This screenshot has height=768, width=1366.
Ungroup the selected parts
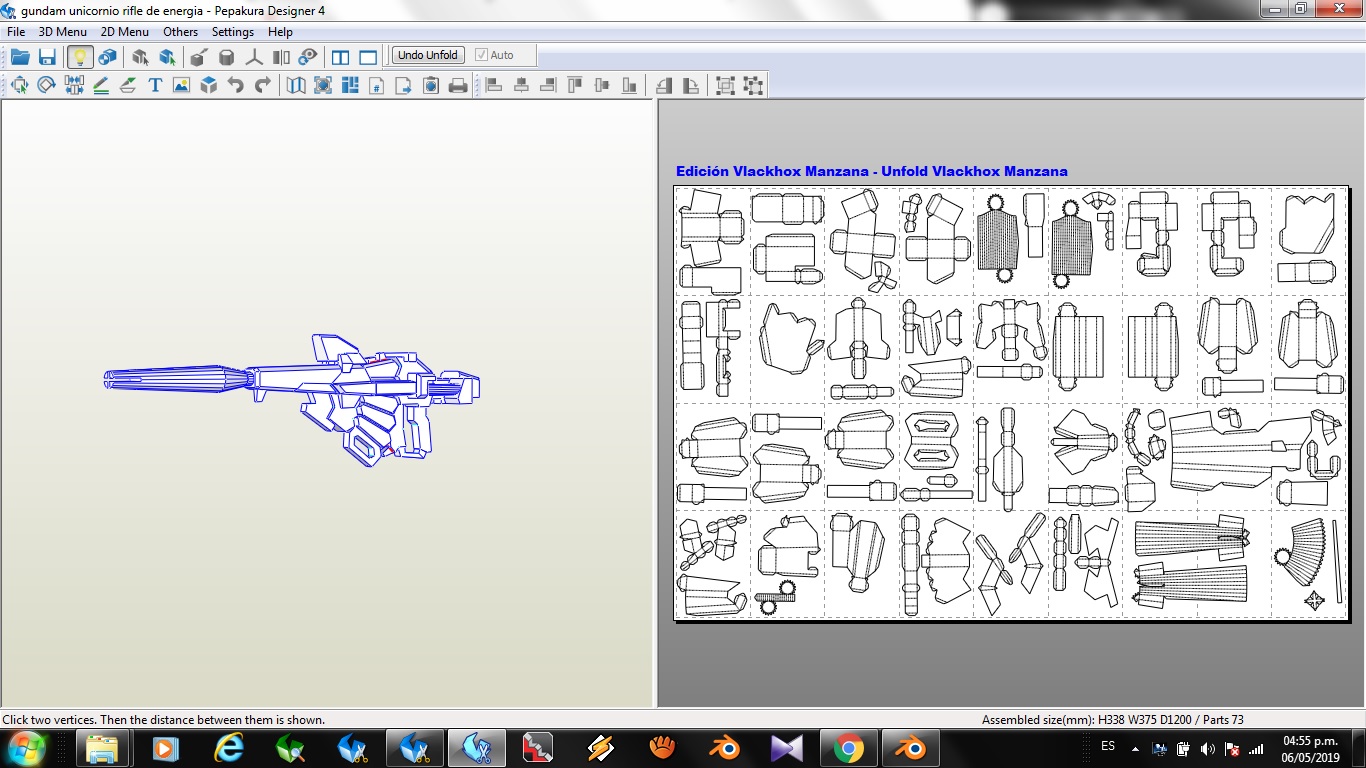tap(753, 86)
